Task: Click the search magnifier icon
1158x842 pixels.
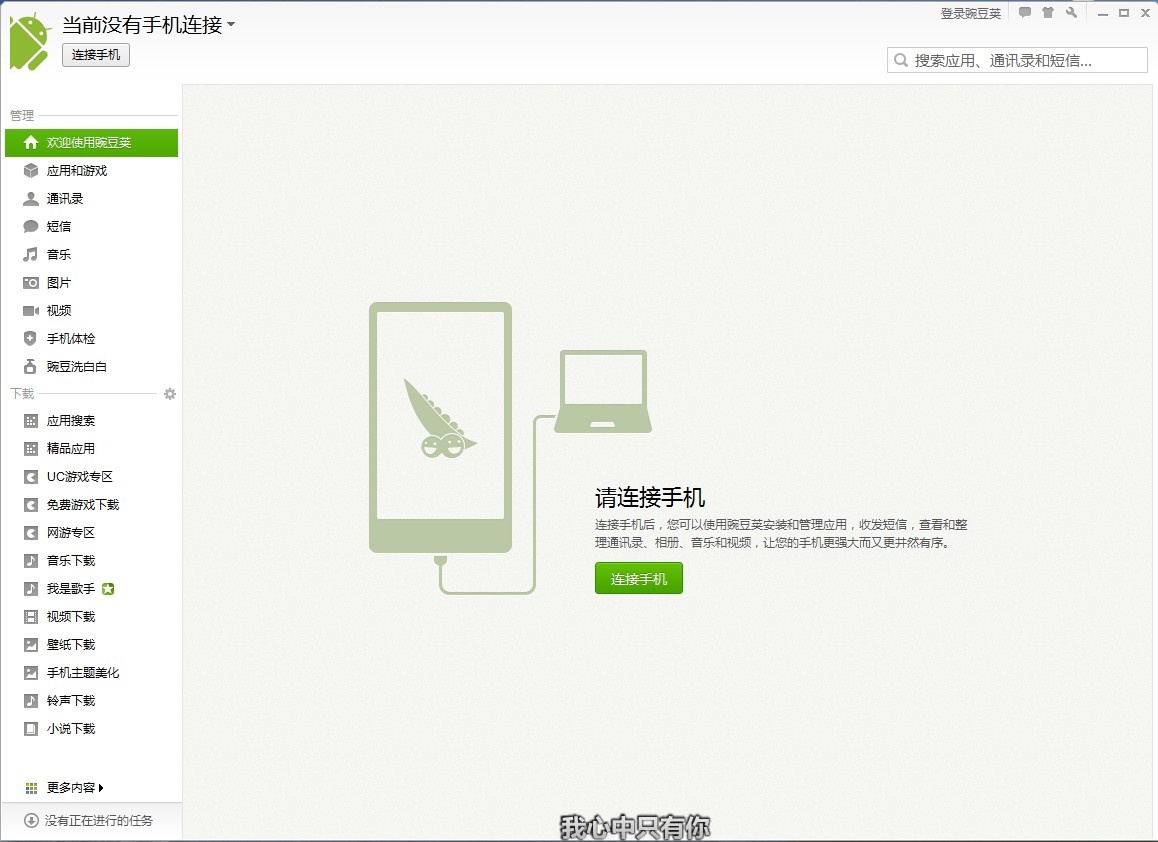Action: (900, 61)
